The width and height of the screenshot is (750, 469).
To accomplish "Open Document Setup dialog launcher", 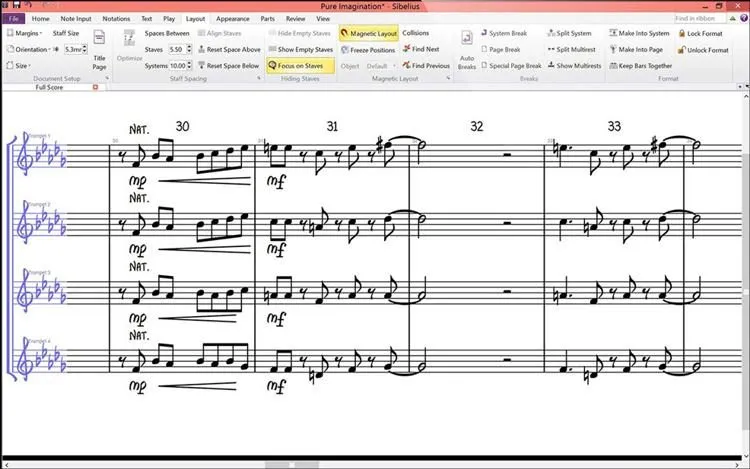I will pos(107,78).
